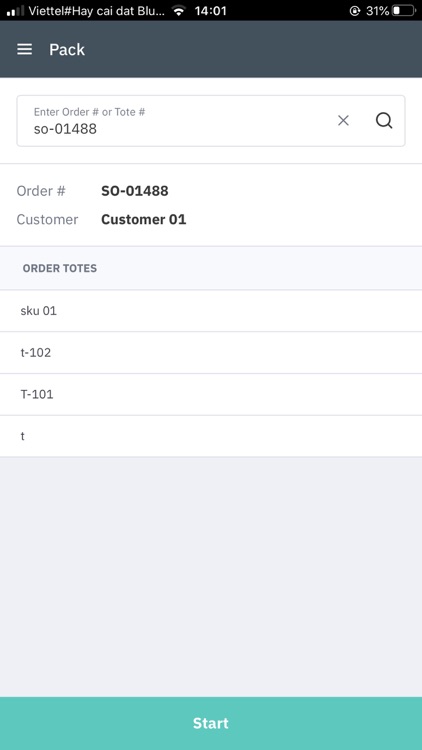Tap the Pack screen title
Image resolution: width=422 pixels, height=750 pixels.
tap(67, 50)
